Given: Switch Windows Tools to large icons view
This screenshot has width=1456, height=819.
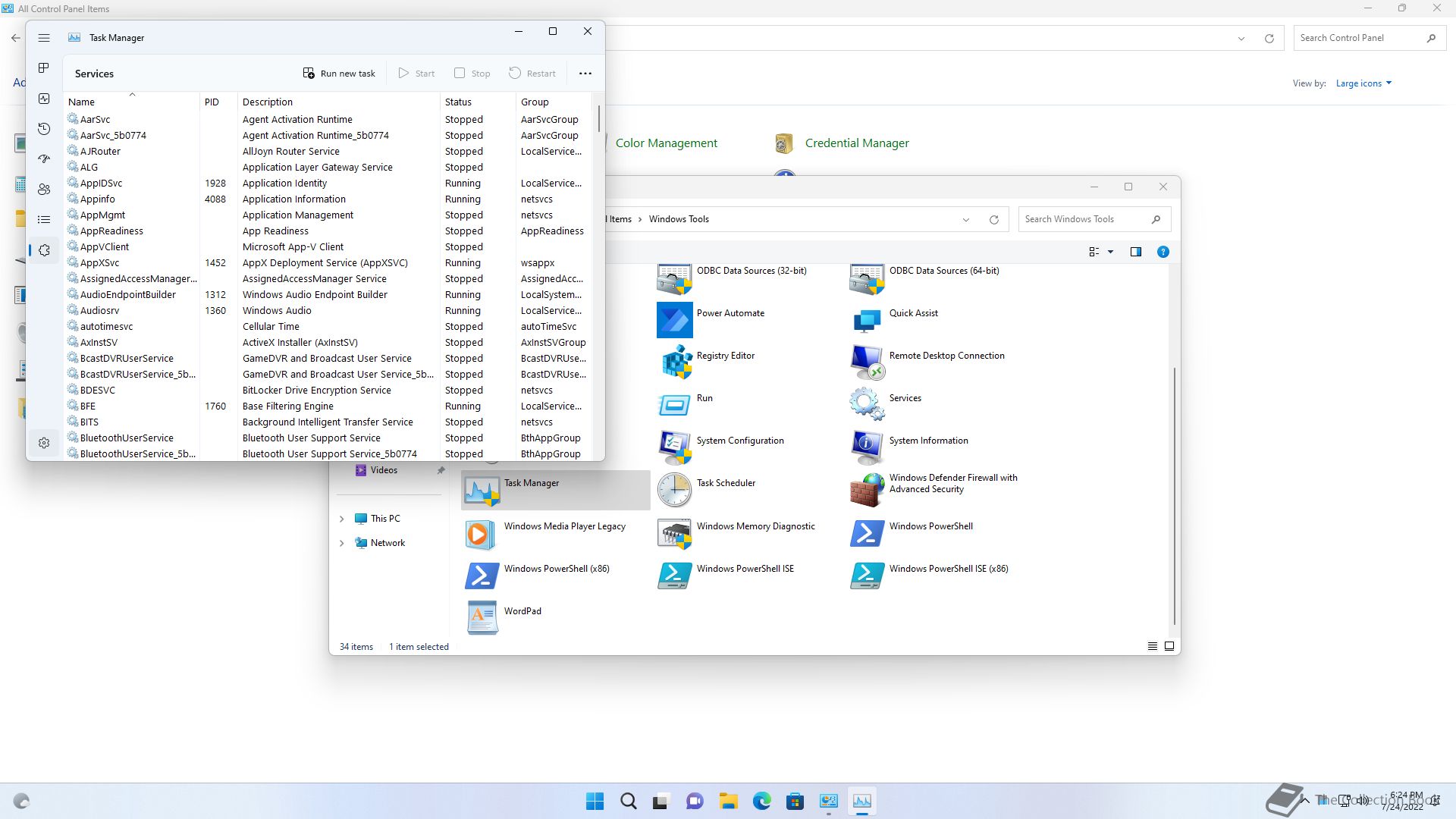Looking at the screenshot, I should (1169, 646).
